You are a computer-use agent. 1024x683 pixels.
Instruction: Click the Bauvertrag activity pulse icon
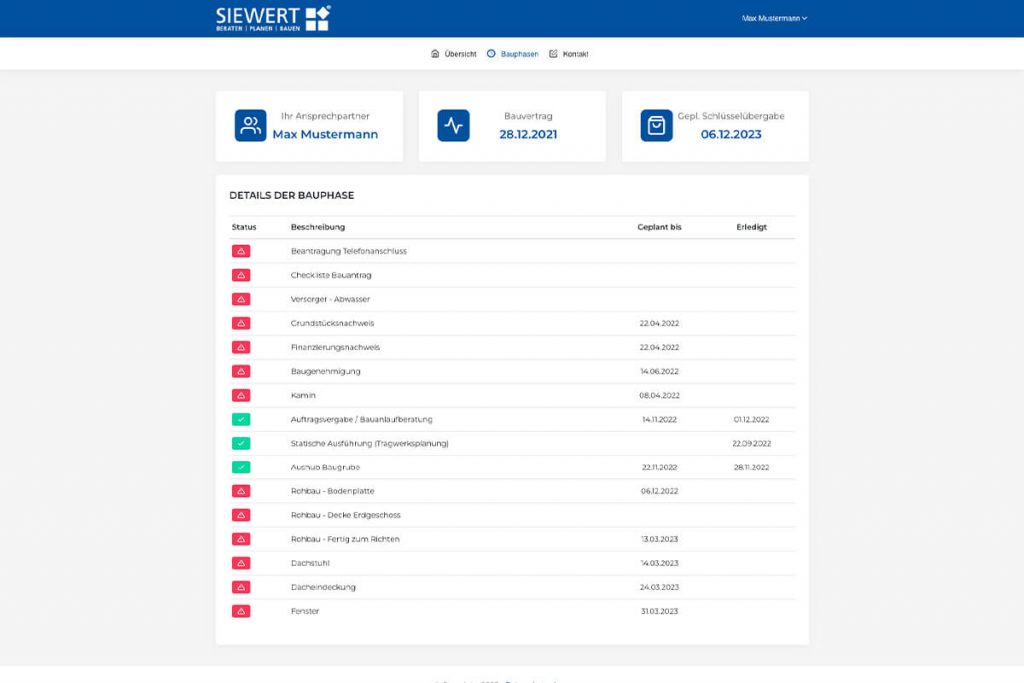(453, 125)
